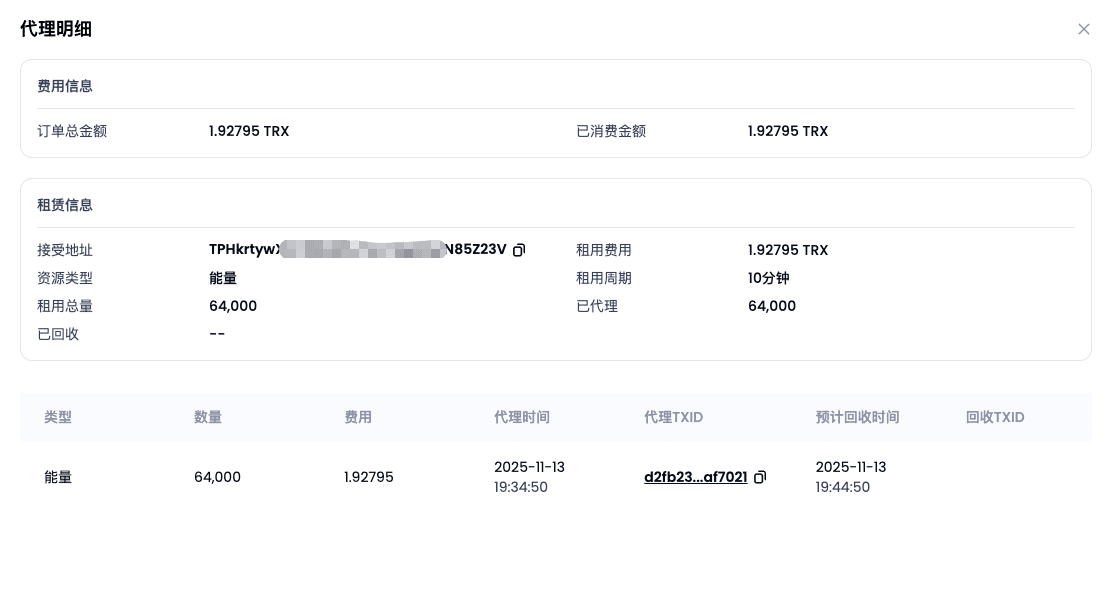Open the d2fb23...af7021 transaction link

(695, 477)
